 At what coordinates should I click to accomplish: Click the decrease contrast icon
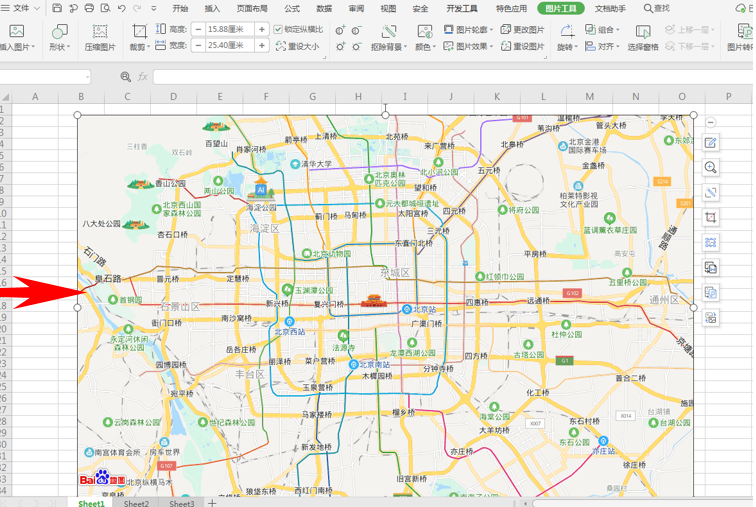coord(357,30)
